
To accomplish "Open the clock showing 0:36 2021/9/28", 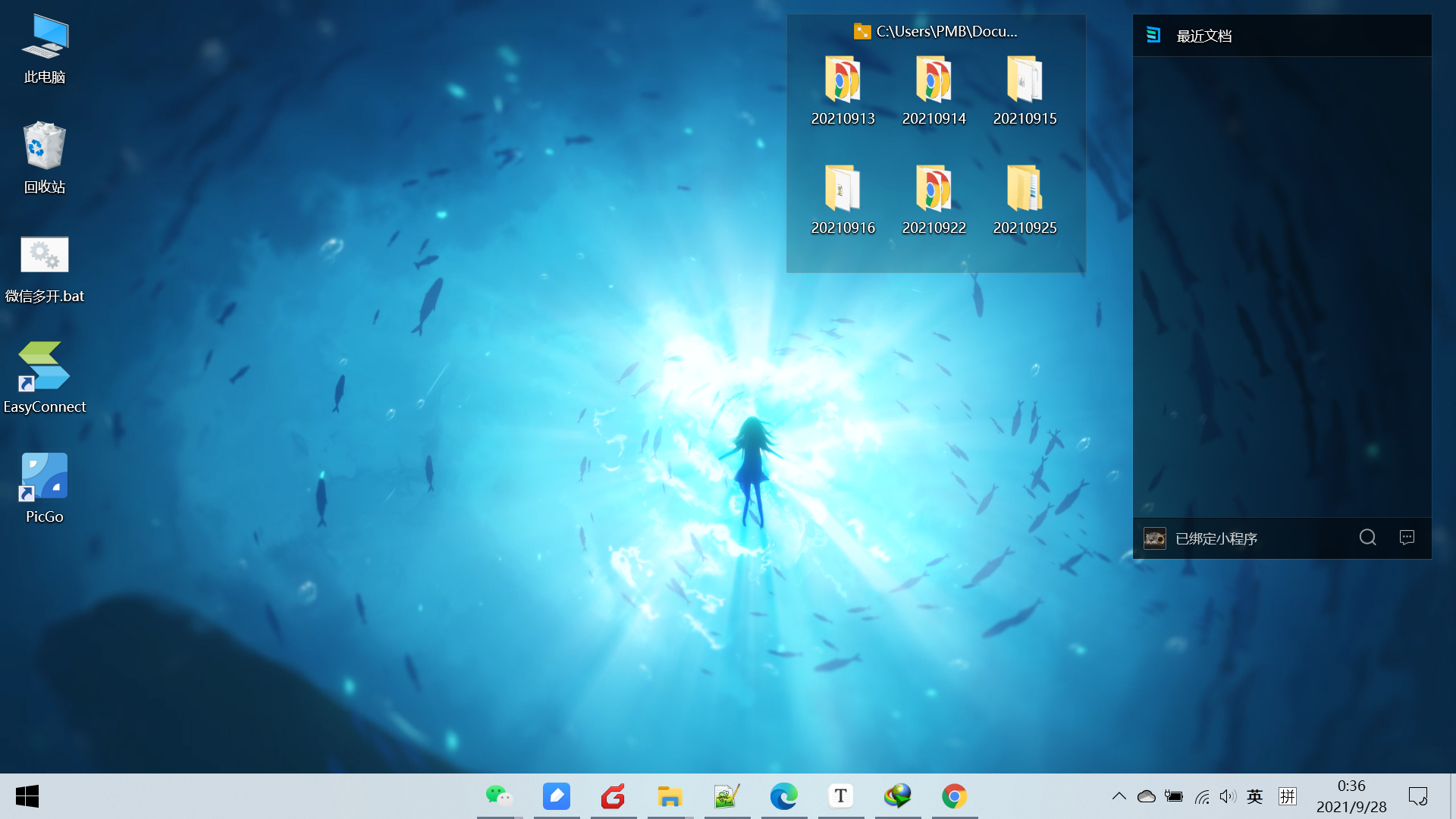I will (x=1351, y=796).
